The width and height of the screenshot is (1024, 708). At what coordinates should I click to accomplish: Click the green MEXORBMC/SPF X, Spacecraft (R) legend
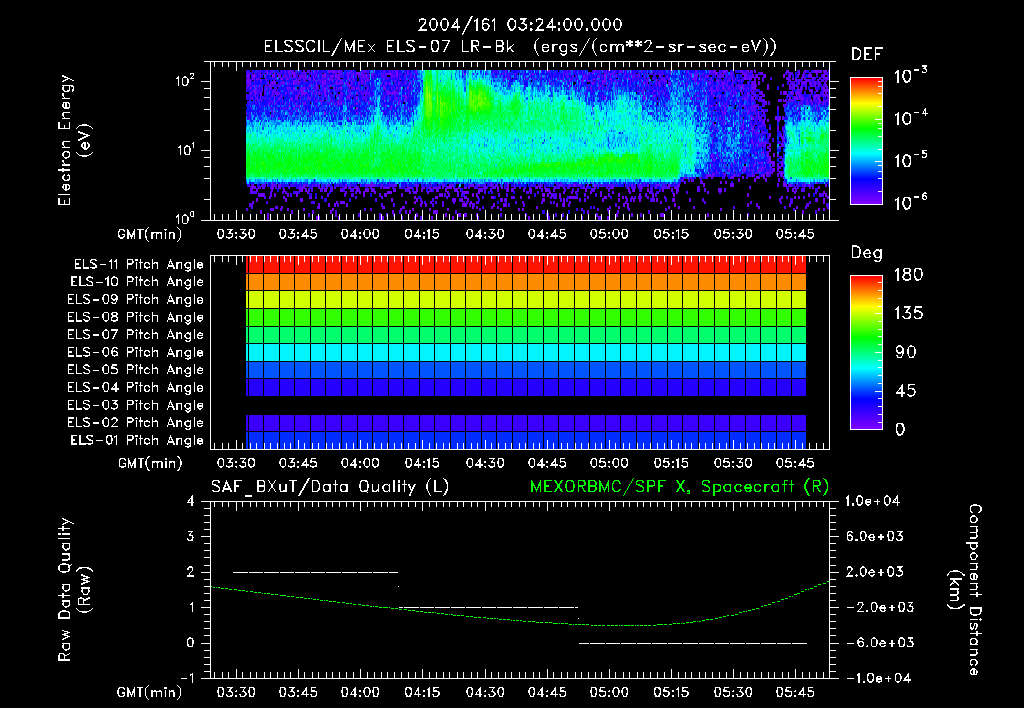[x=679, y=487]
